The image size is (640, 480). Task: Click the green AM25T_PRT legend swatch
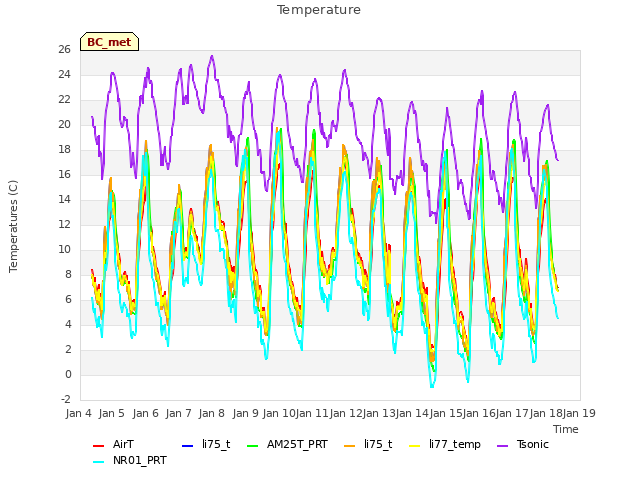pos(253,445)
